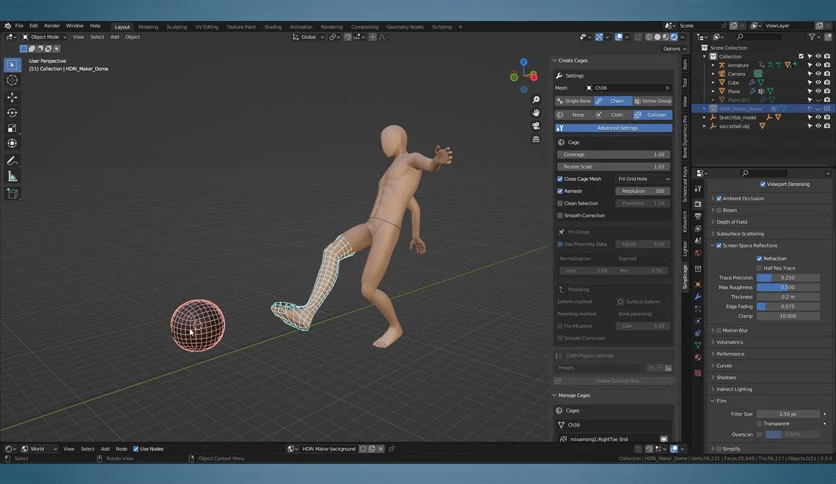This screenshot has width=836, height=484.
Task: Adjust the Trace Precision slider
Action: coord(787,278)
